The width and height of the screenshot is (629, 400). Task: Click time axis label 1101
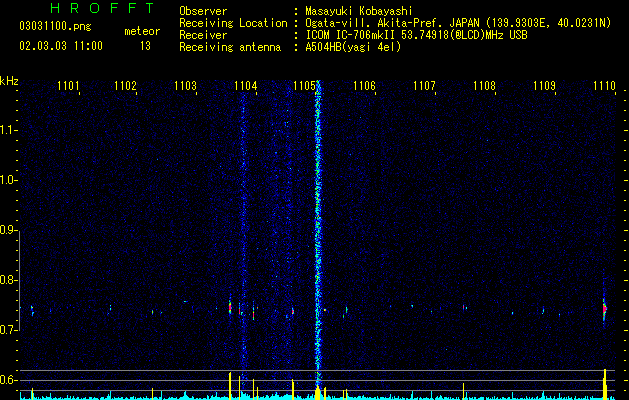(x=68, y=85)
